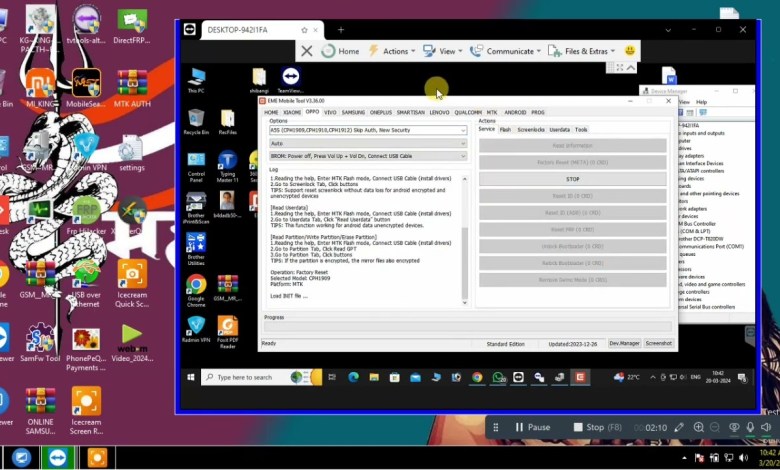780x470 pixels.
Task: Pause the screen recording
Action: coord(530,427)
